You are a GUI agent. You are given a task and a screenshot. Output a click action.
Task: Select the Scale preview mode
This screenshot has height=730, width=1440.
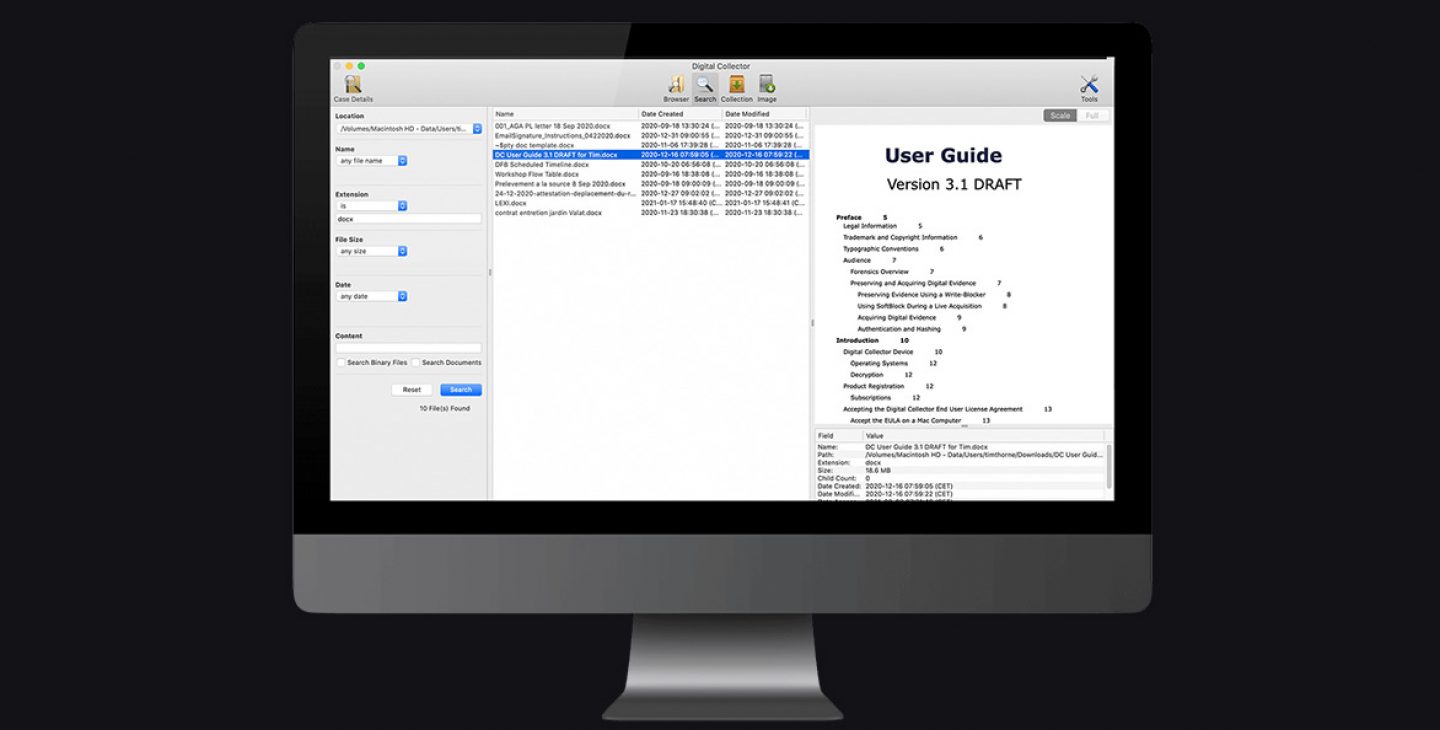(1060, 116)
